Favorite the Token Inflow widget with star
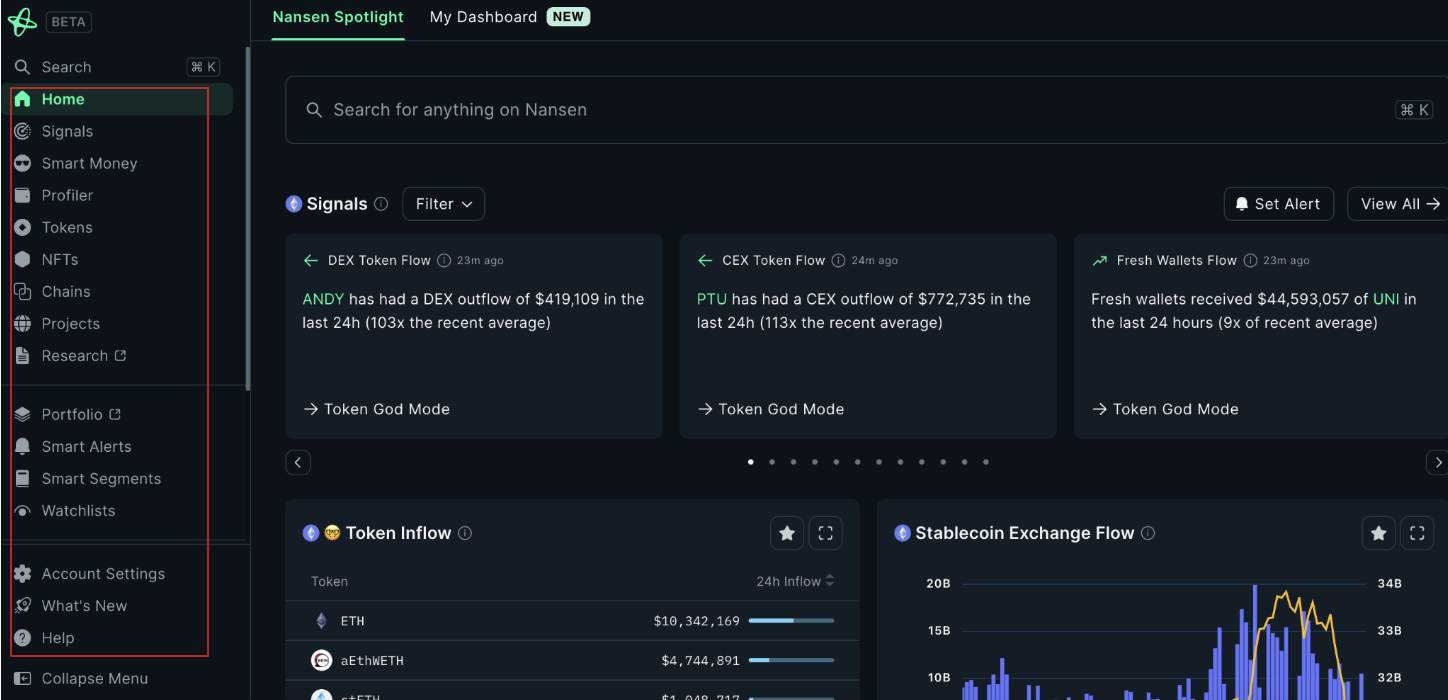1448x700 pixels. pyautogui.click(x=787, y=534)
